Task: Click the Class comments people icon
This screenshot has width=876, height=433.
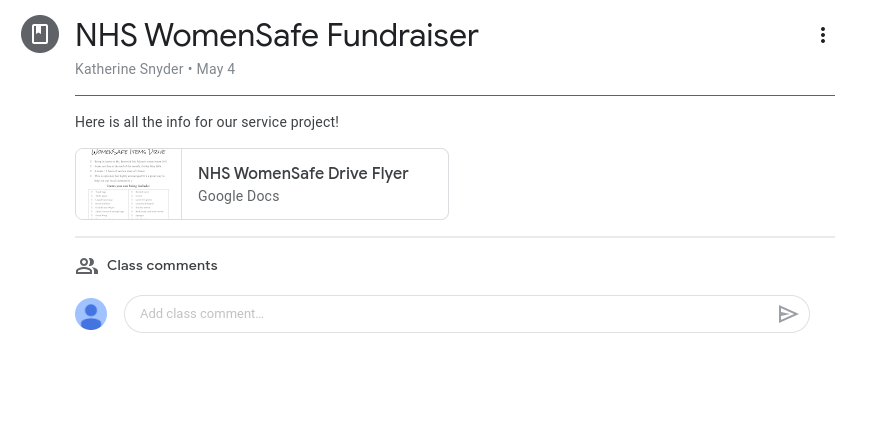Action: coord(87,266)
